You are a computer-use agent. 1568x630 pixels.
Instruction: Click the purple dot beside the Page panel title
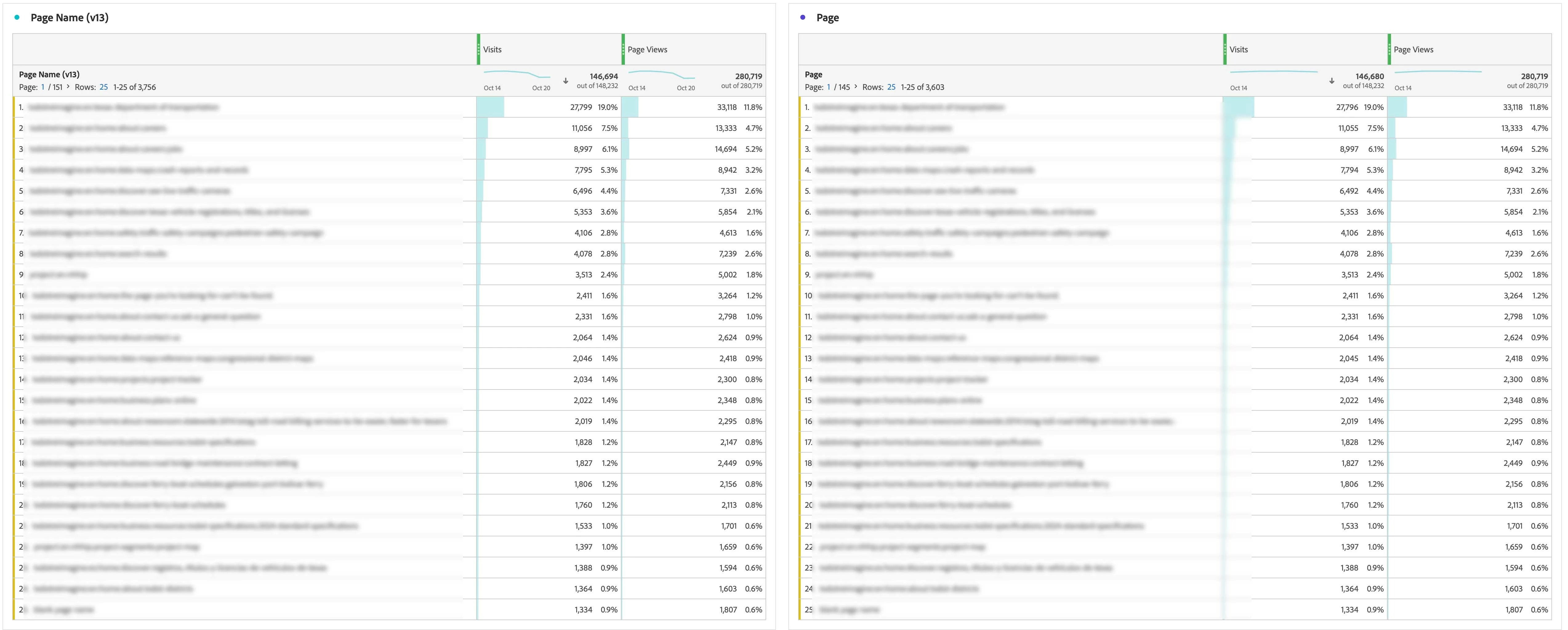tap(803, 18)
